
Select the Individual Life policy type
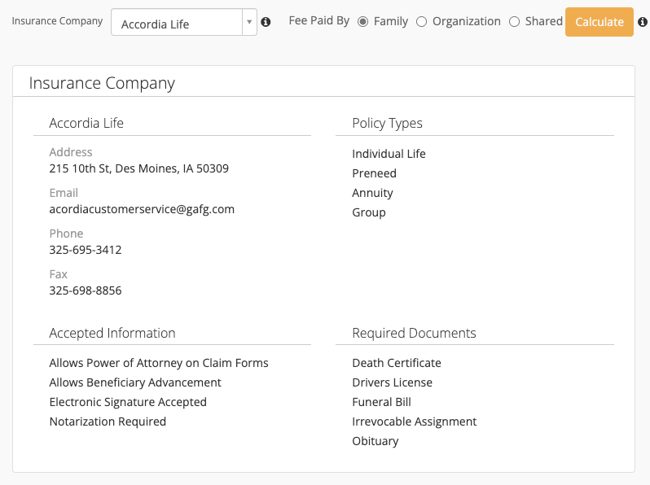(x=389, y=154)
